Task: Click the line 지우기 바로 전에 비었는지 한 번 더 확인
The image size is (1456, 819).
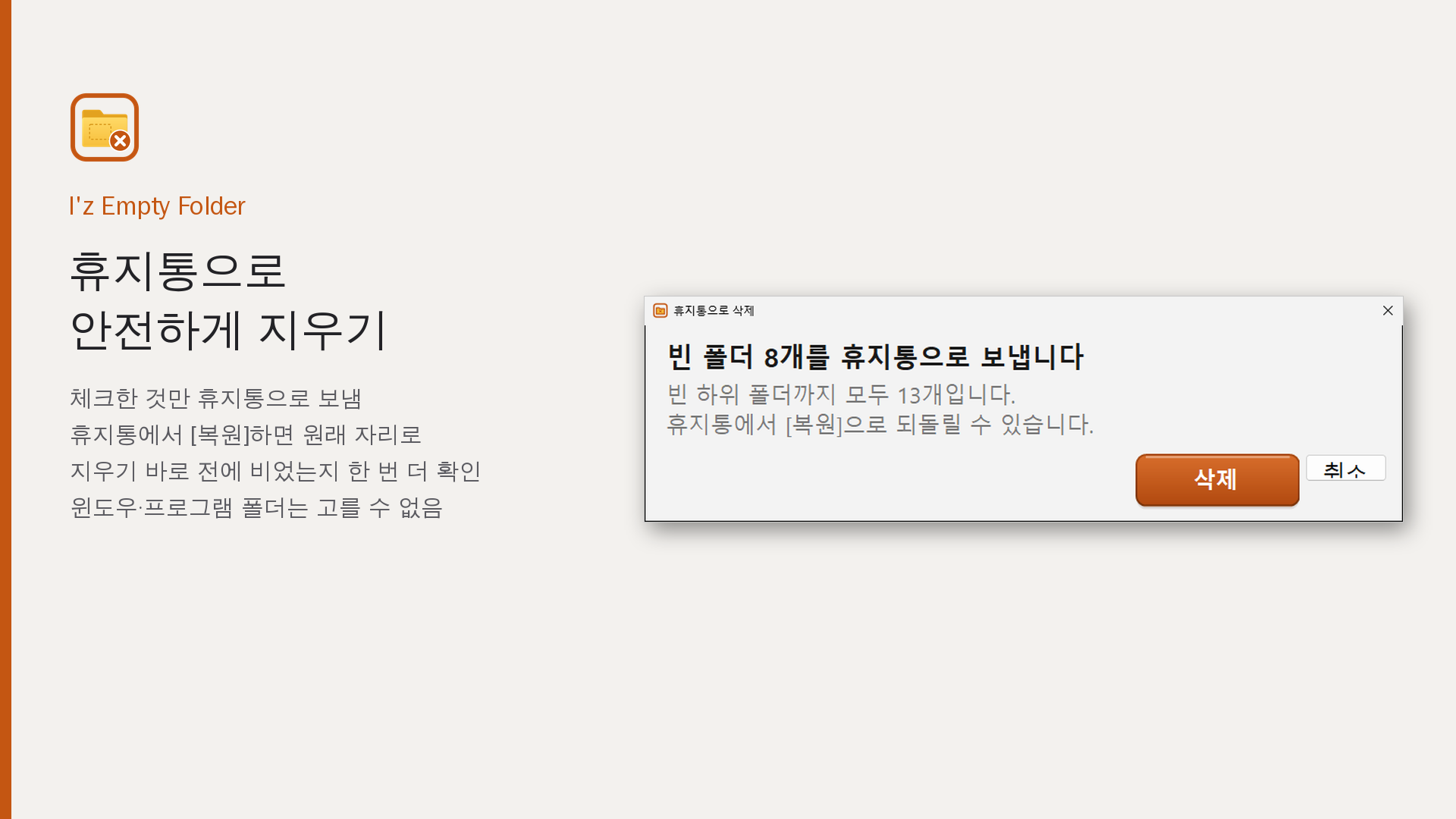Action: point(276,471)
